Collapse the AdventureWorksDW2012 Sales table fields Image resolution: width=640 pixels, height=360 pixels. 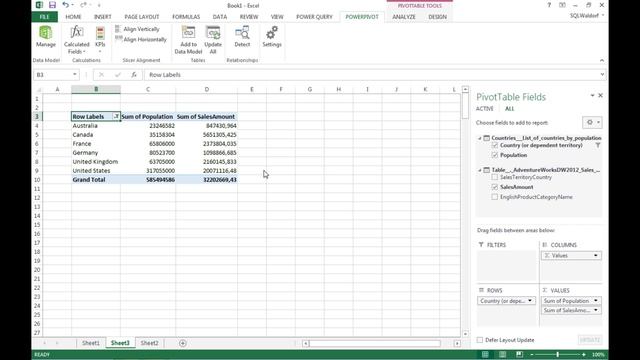[x=480, y=170]
